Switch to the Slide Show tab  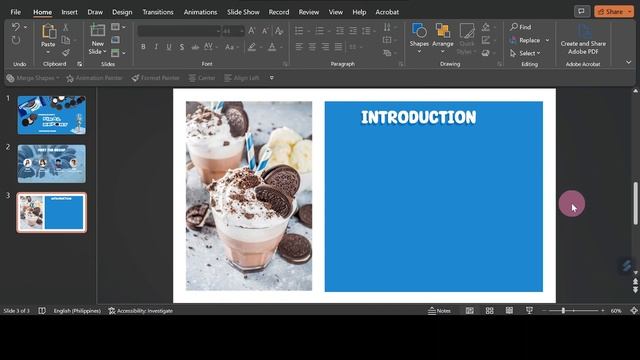pos(243,12)
